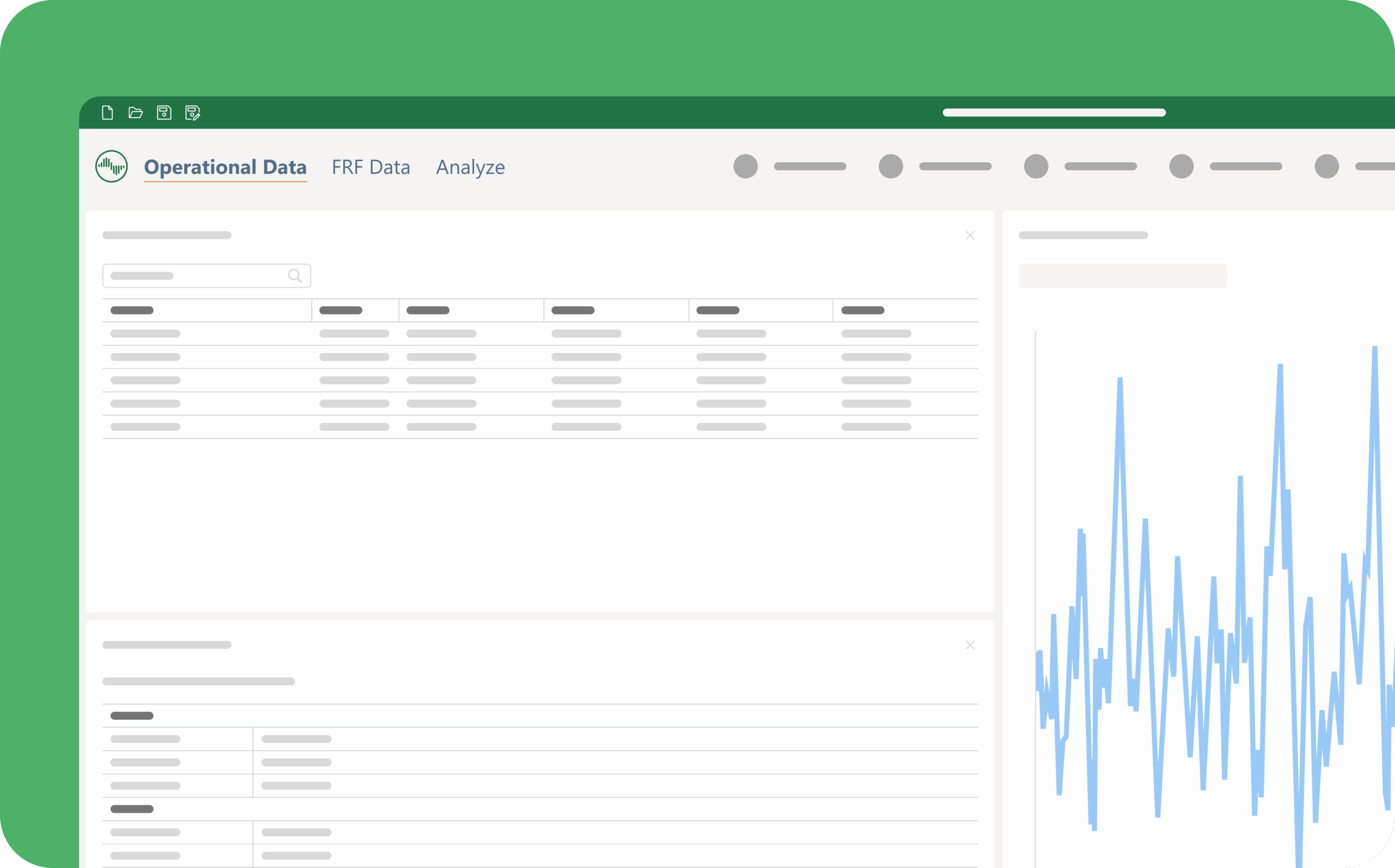Image resolution: width=1395 pixels, height=868 pixels.
Task: Open a file with the folder icon
Action: pos(136,112)
